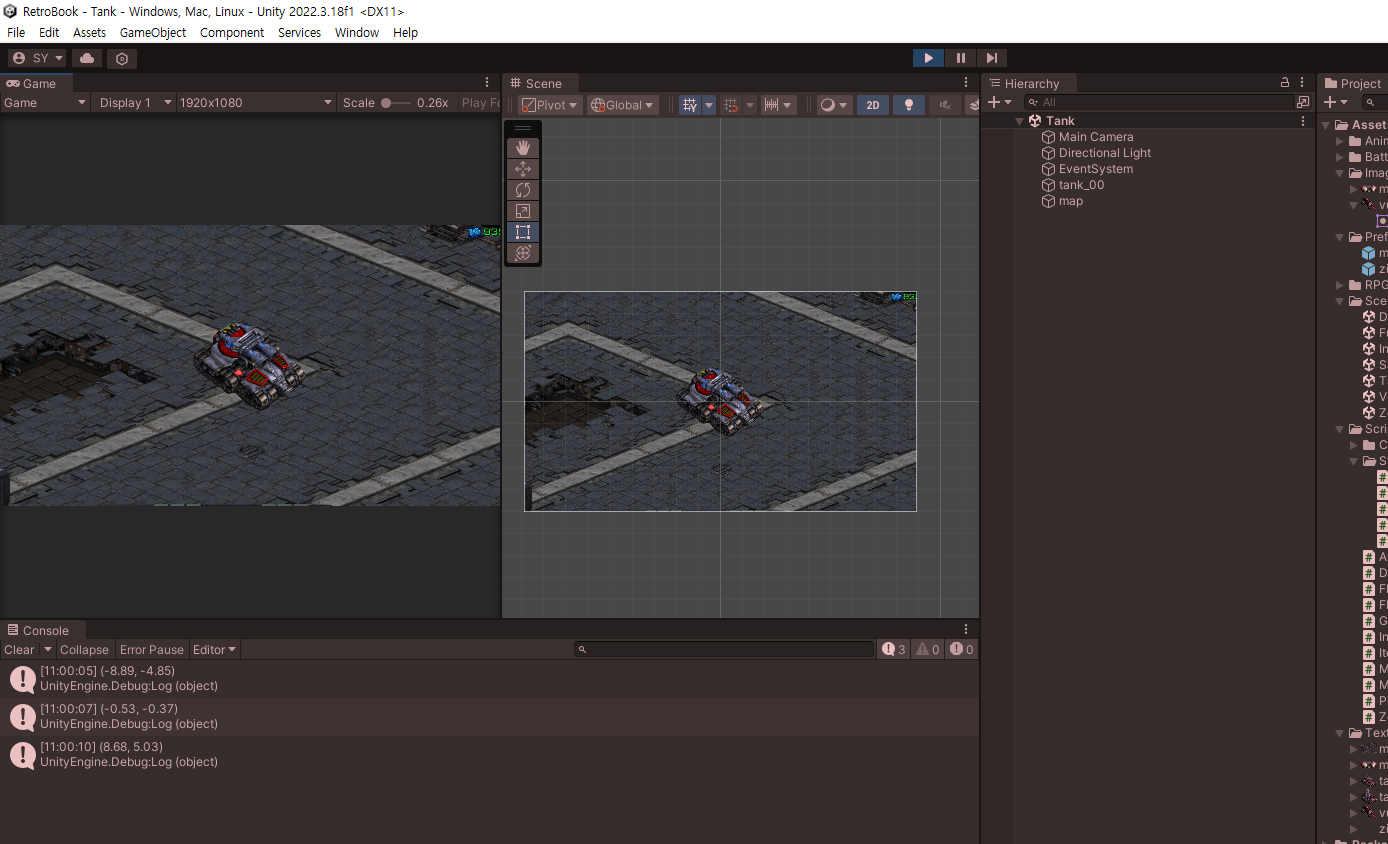1388x844 pixels.
Task: Click the Step frame button
Action: click(991, 58)
